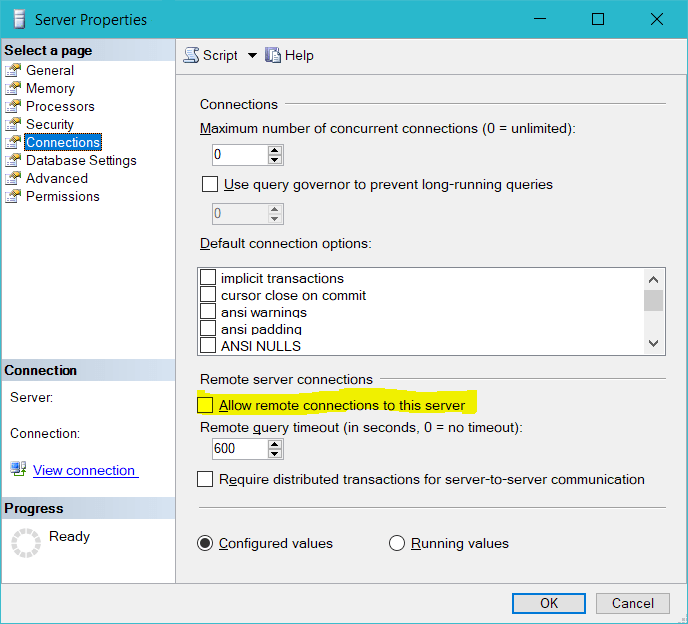The image size is (688, 624).
Task: Open the Advanced page
Action: (57, 178)
